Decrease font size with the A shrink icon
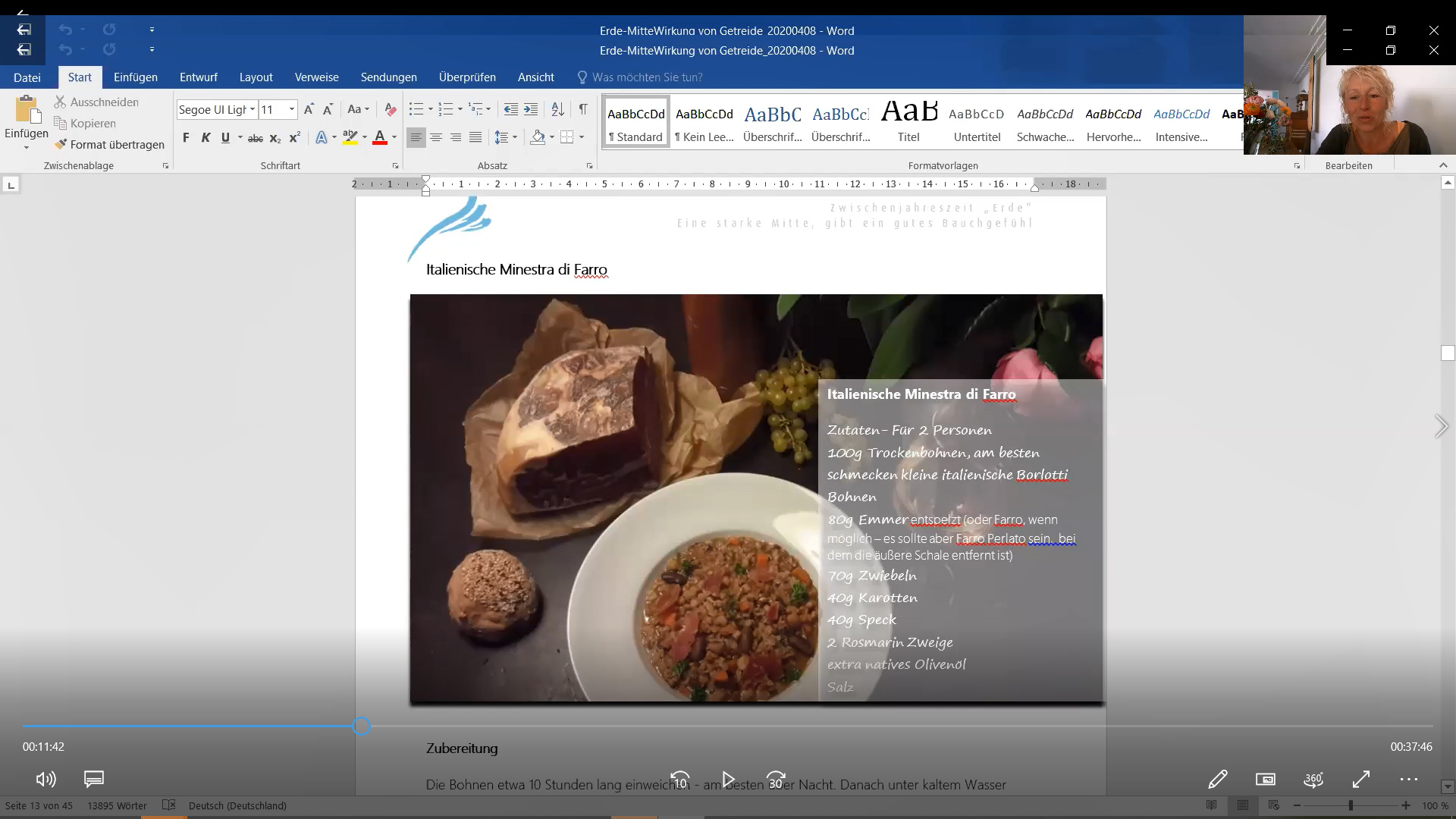The height and width of the screenshot is (819, 1456). 328,109
